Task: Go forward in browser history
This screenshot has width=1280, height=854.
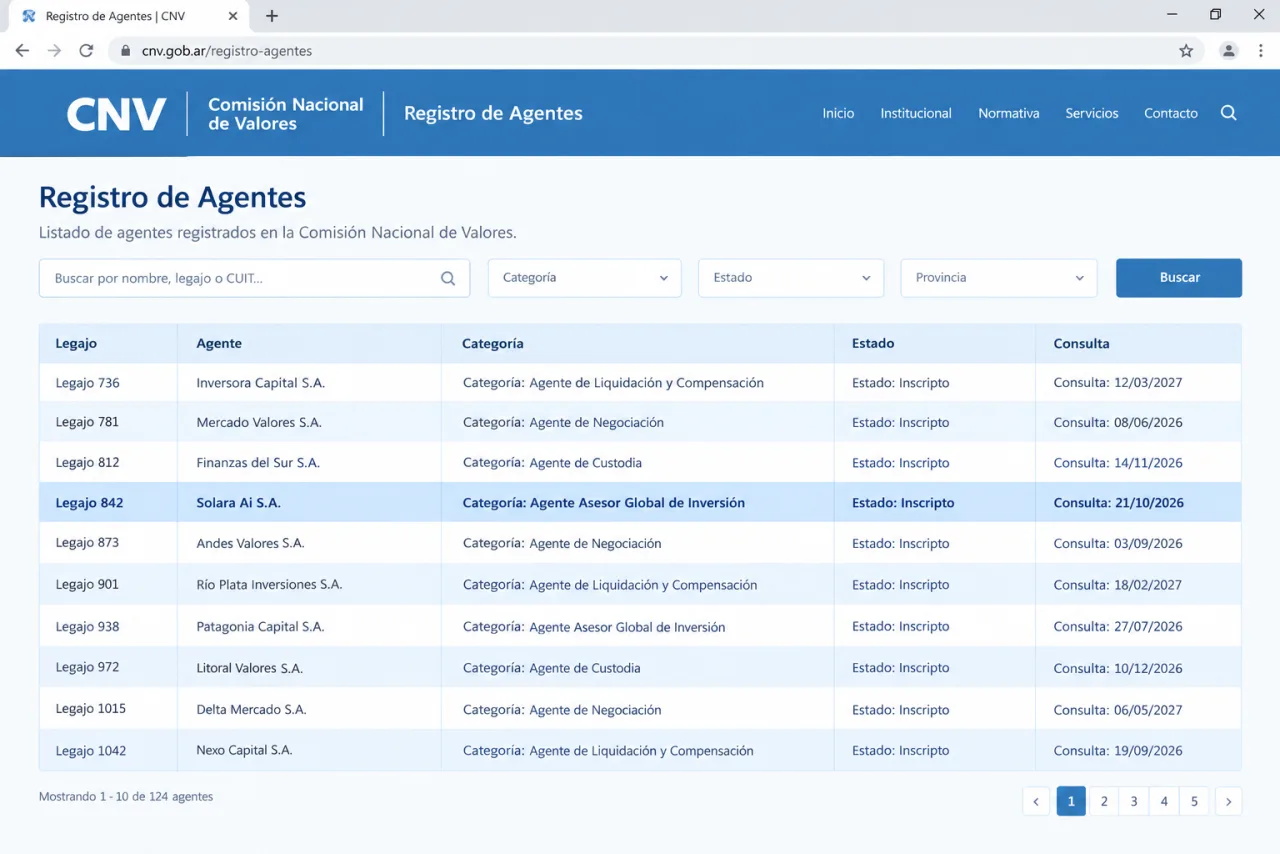Action: click(x=54, y=51)
